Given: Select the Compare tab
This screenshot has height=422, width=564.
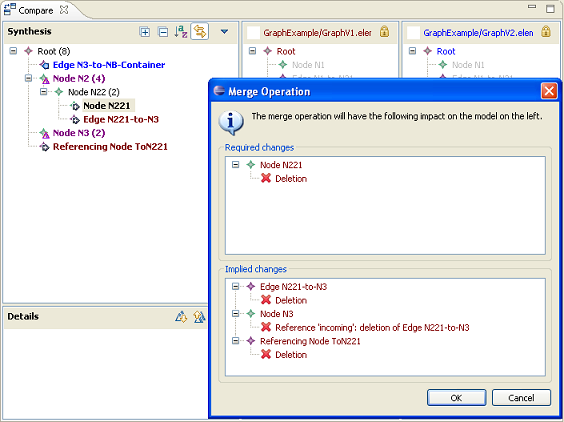Looking at the screenshot, I should 36,10.
